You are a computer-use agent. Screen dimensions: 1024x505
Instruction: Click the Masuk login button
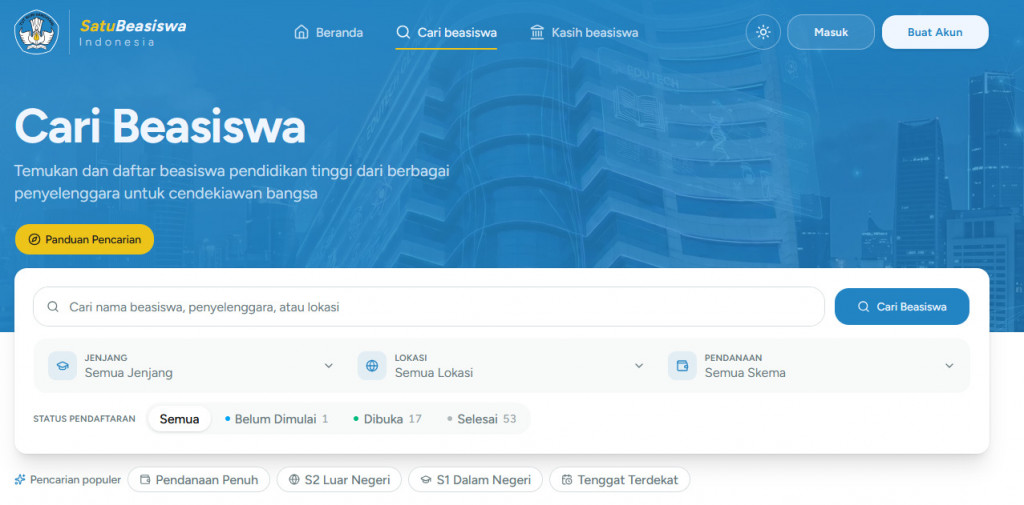[x=831, y=32]
